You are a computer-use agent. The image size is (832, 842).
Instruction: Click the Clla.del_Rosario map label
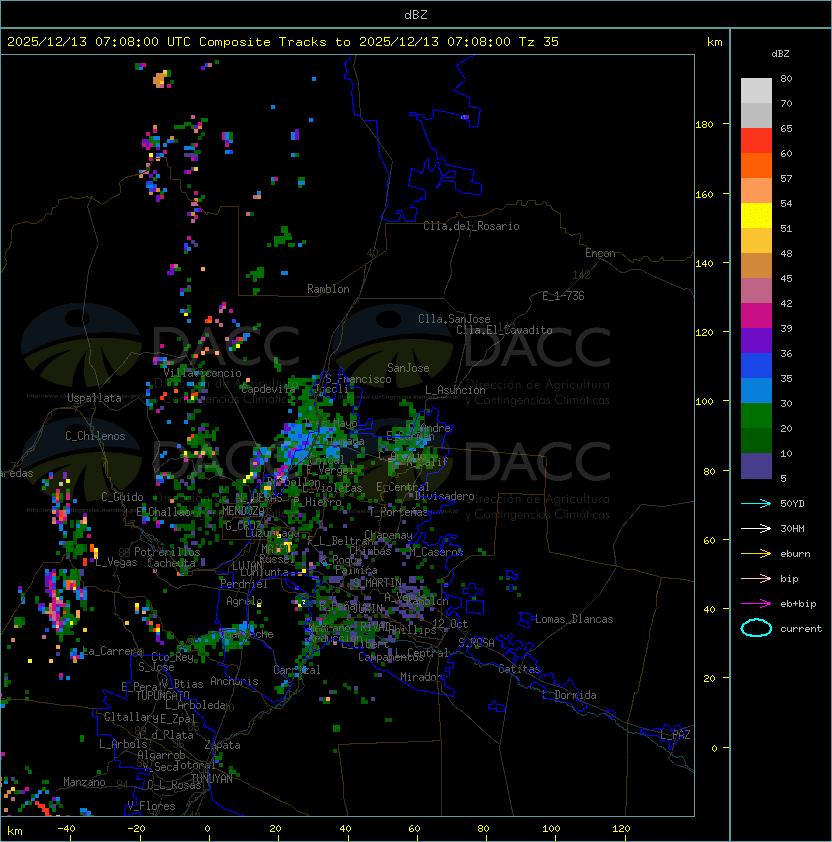(x=471, y=226)
